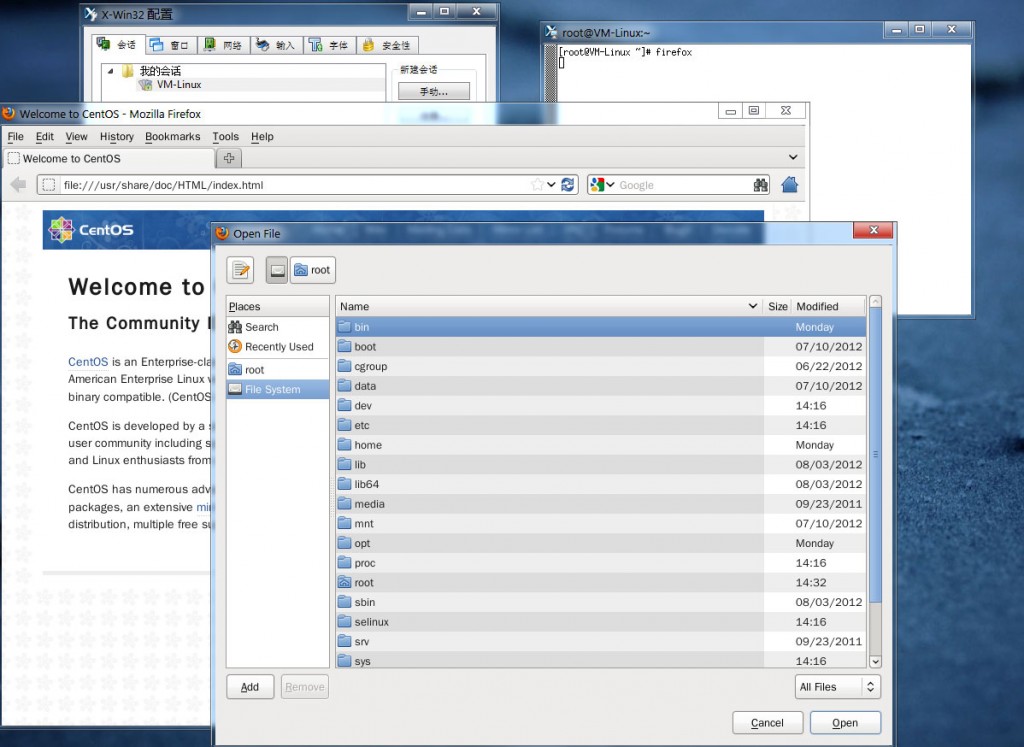Screen dimensions: 1024x747
Task: Click Firefox back arrow button
Action: pyautogui.click(x=18, y=185)
